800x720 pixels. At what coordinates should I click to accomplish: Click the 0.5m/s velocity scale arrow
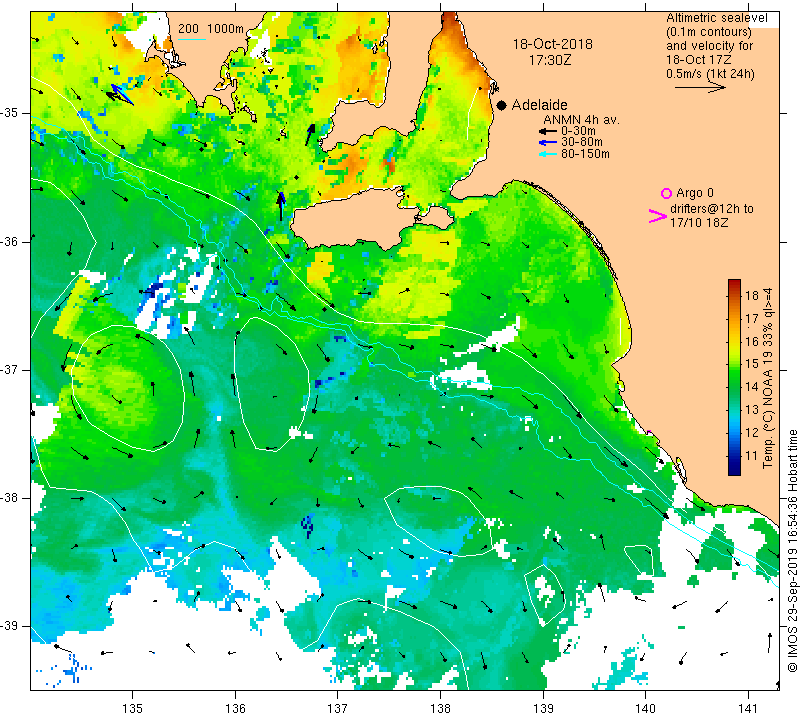(700, 88)
